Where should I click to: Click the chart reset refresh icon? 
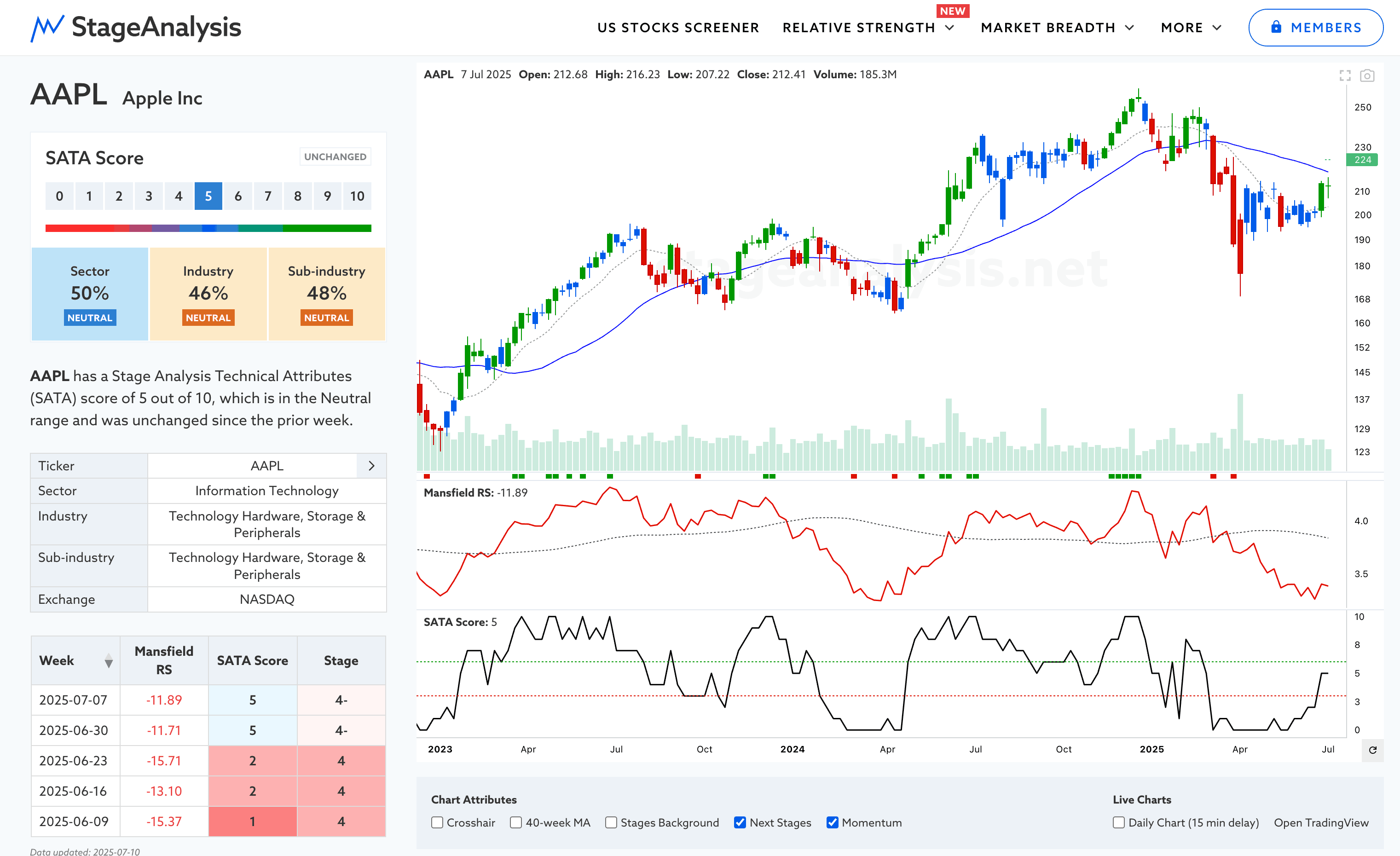[1373, 750]
